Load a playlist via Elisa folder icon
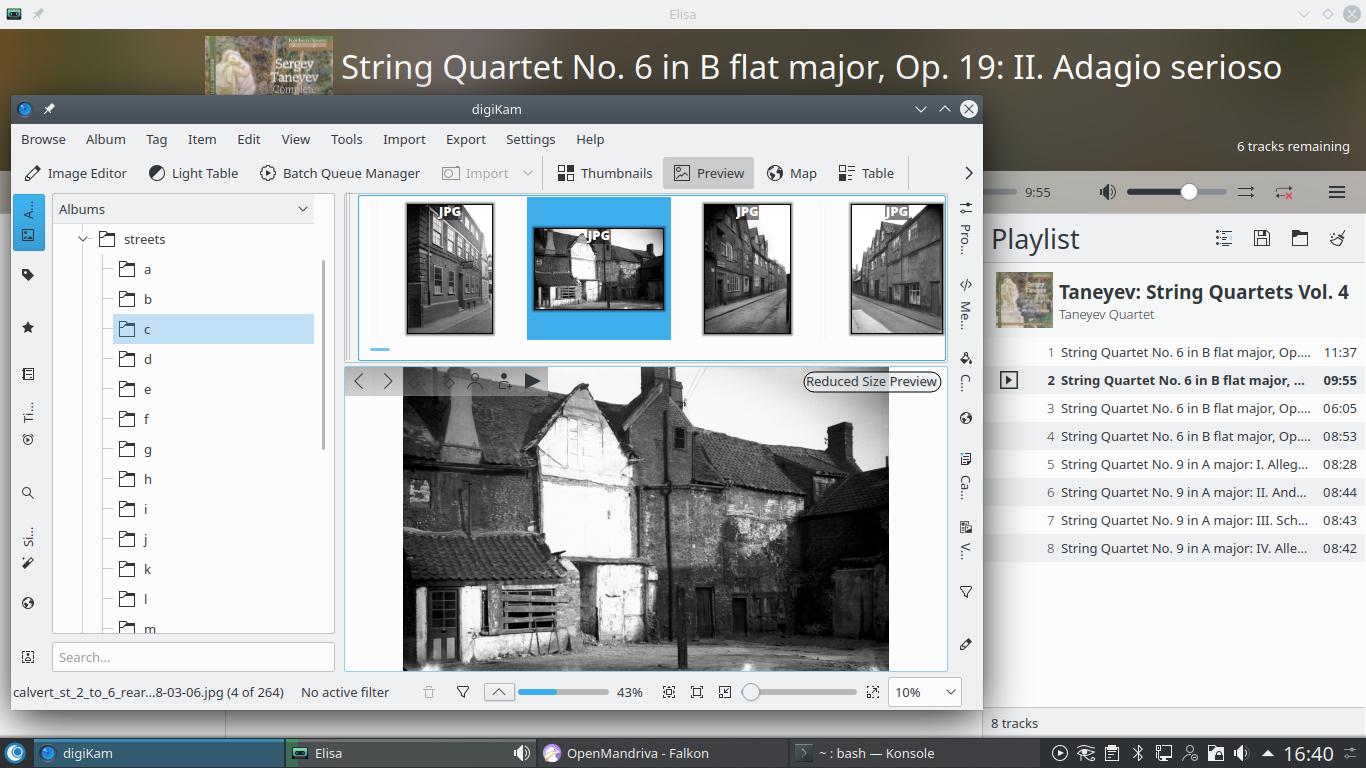 click(x=1300, y=238)
